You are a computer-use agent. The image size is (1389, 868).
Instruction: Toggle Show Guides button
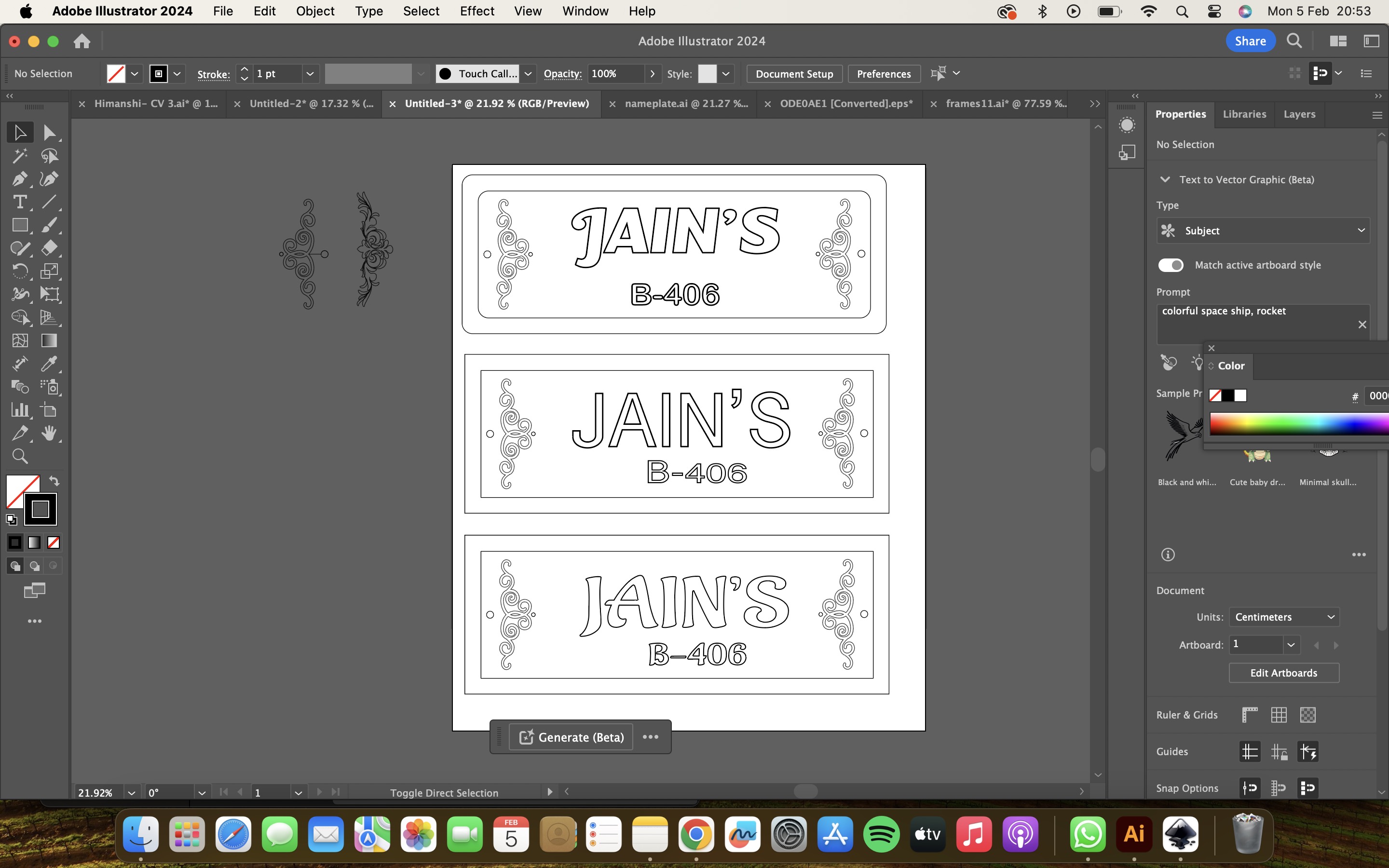pos(1250,751)
